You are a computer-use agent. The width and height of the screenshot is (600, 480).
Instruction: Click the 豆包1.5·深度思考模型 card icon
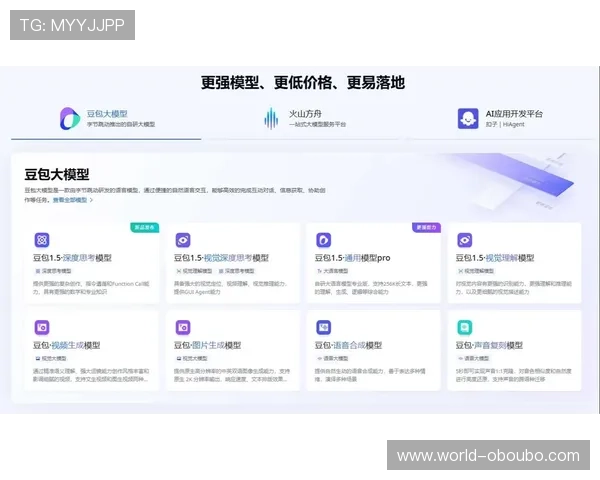pos(42,240)
